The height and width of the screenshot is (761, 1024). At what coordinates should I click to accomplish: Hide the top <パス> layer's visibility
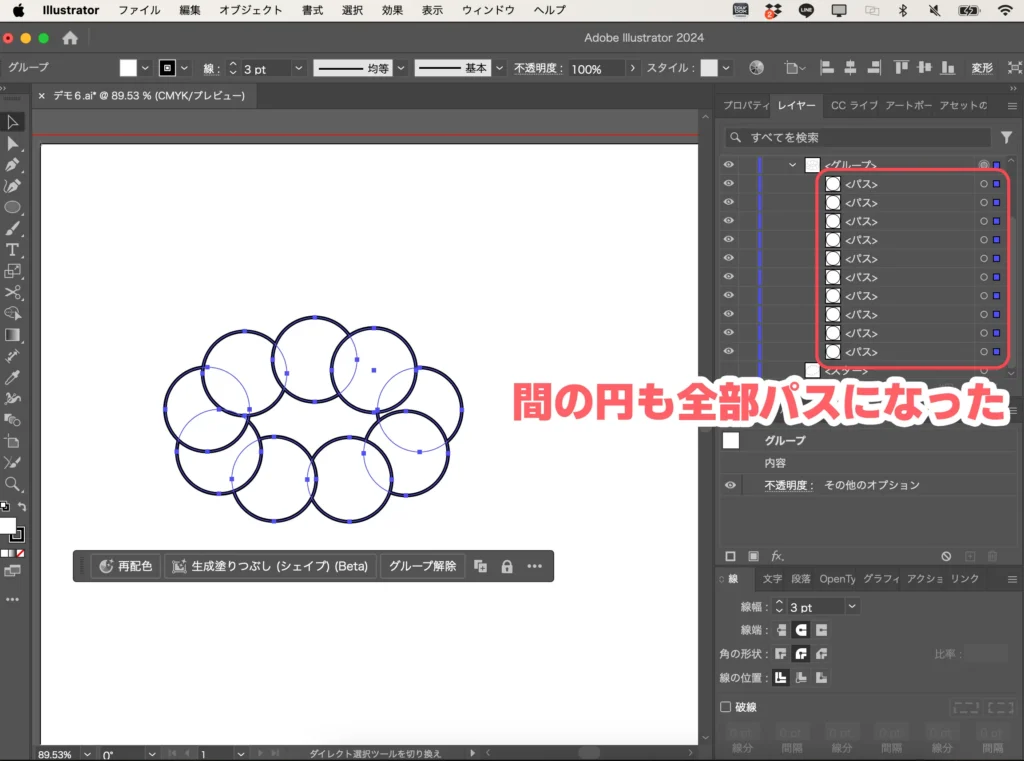[x=729, y=183]
